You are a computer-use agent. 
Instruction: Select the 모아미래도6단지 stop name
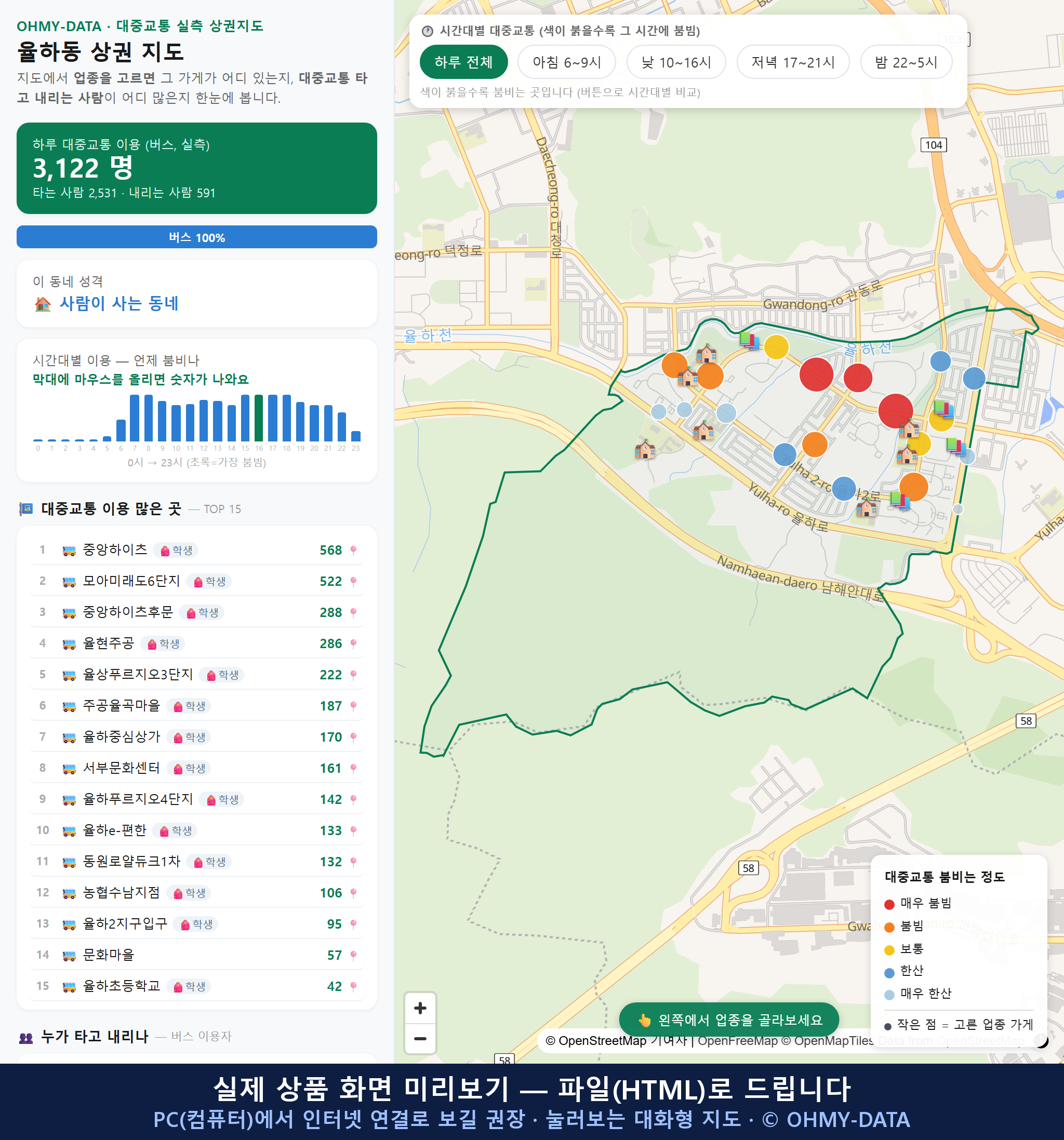coord(131,581)
